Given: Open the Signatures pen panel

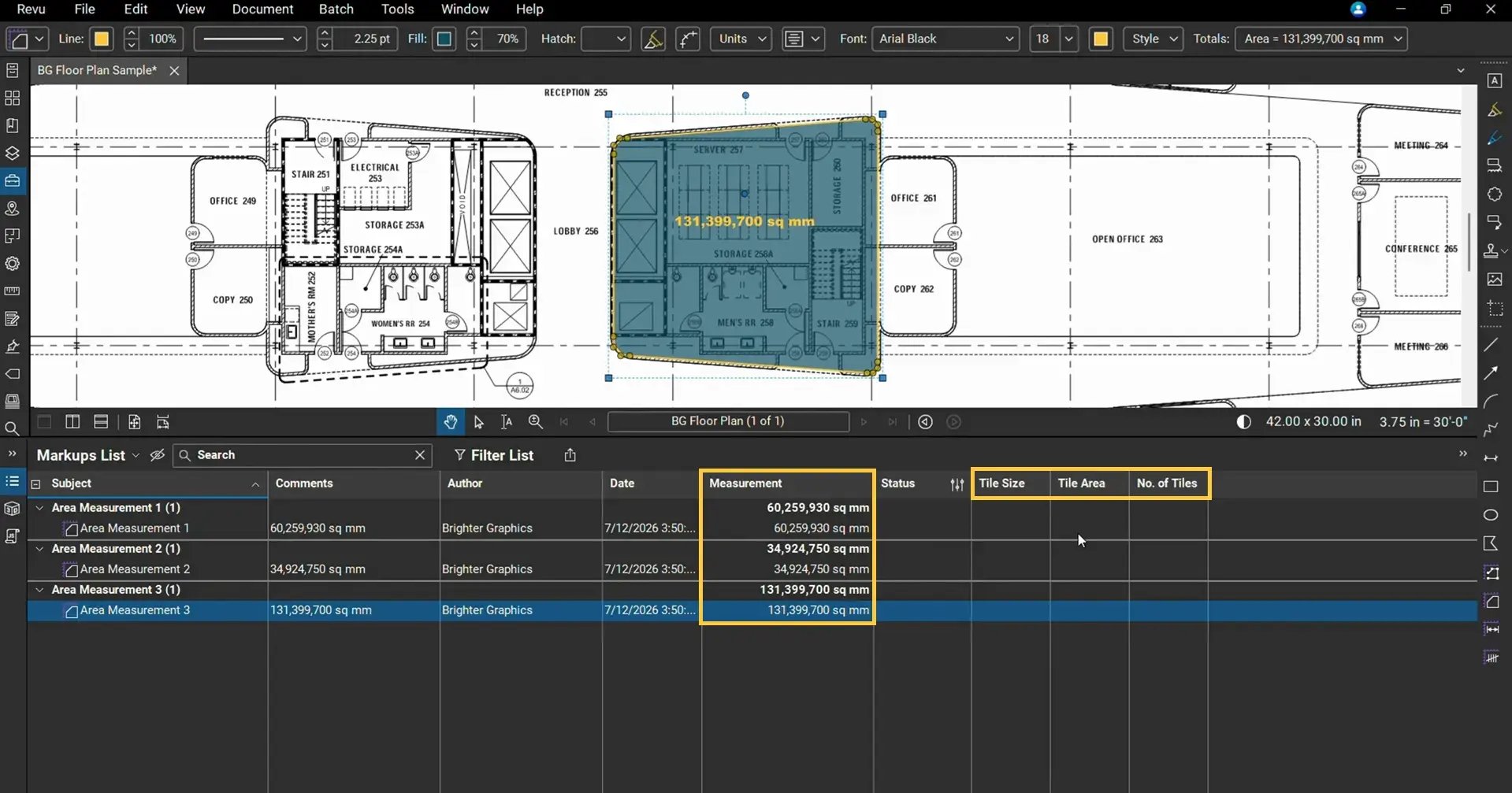Looking at the screenshot, I should click(x=12, y=346).
